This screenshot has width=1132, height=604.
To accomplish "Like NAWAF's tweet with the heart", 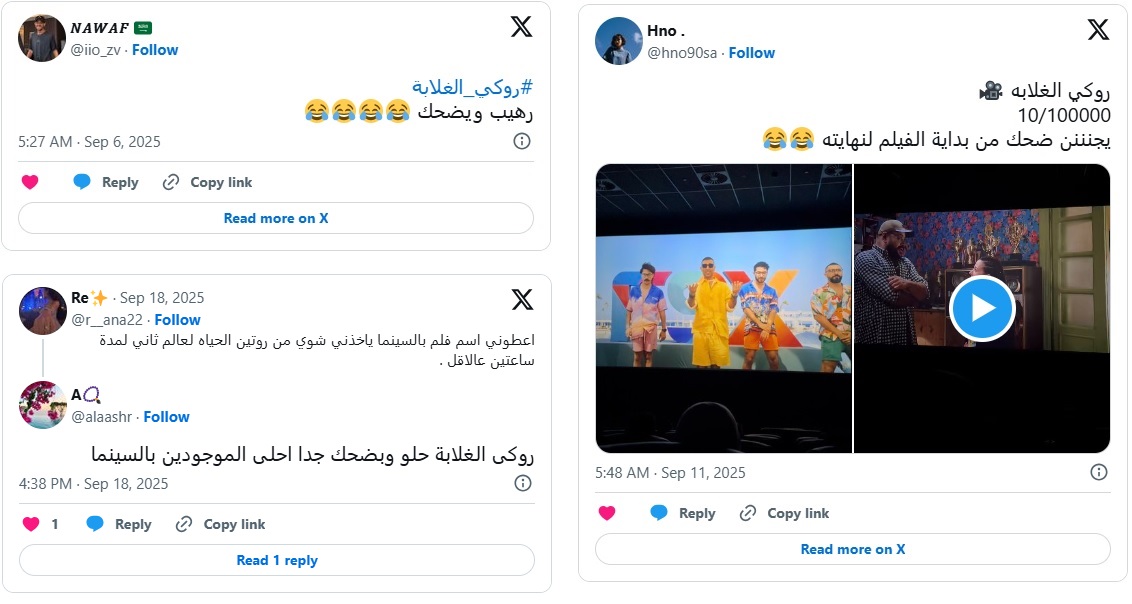I will pyautogui.click(x=30, y=182).
